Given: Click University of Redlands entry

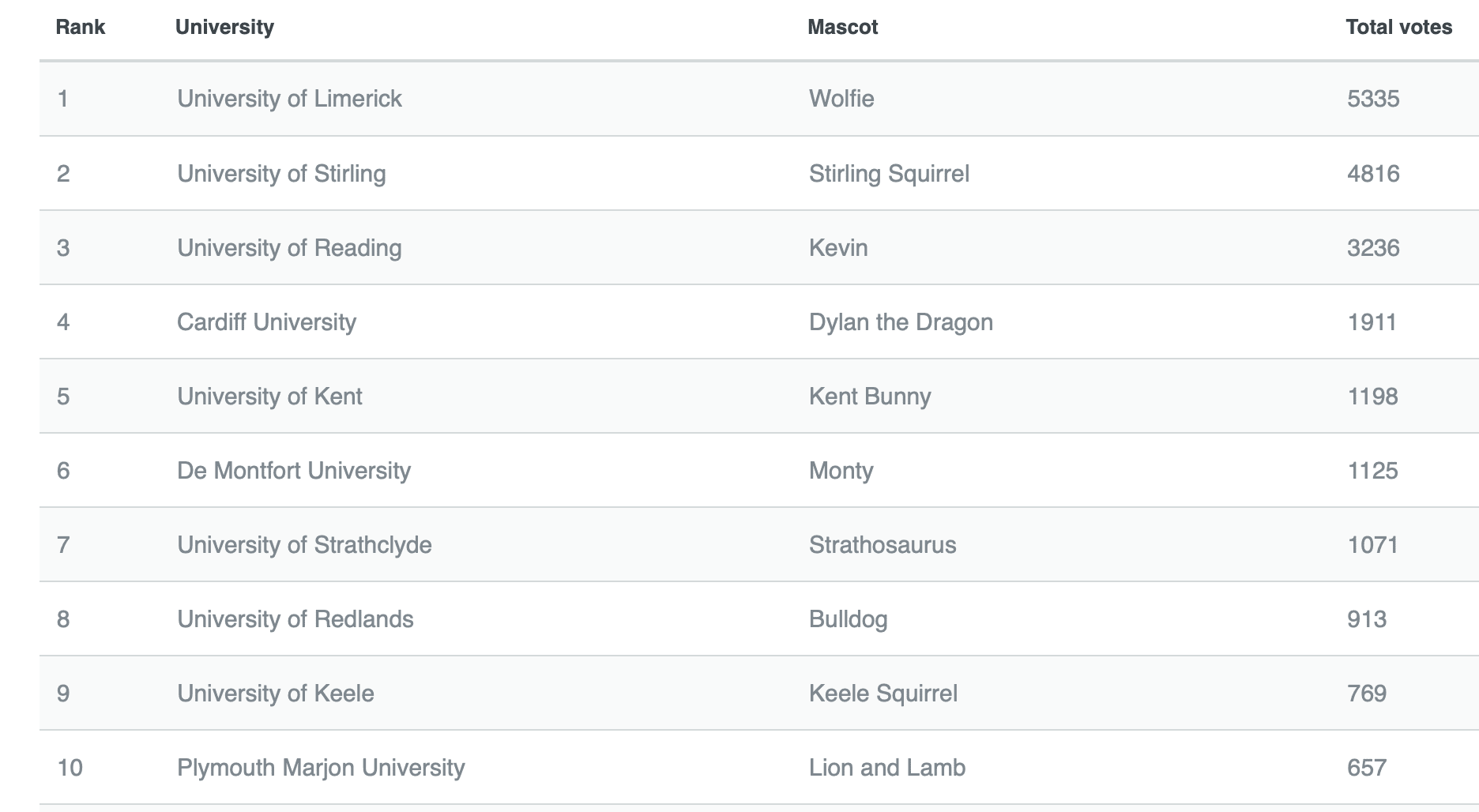Looking at the screenshot, I should (295, 619).
